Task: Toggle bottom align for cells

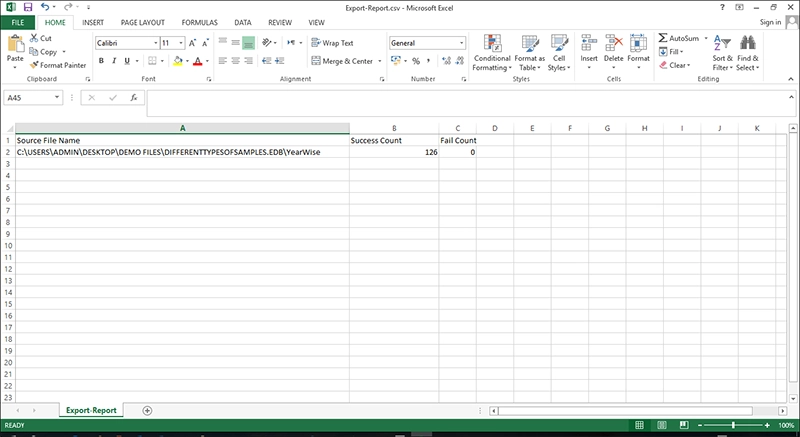Action: pos(248,43)
